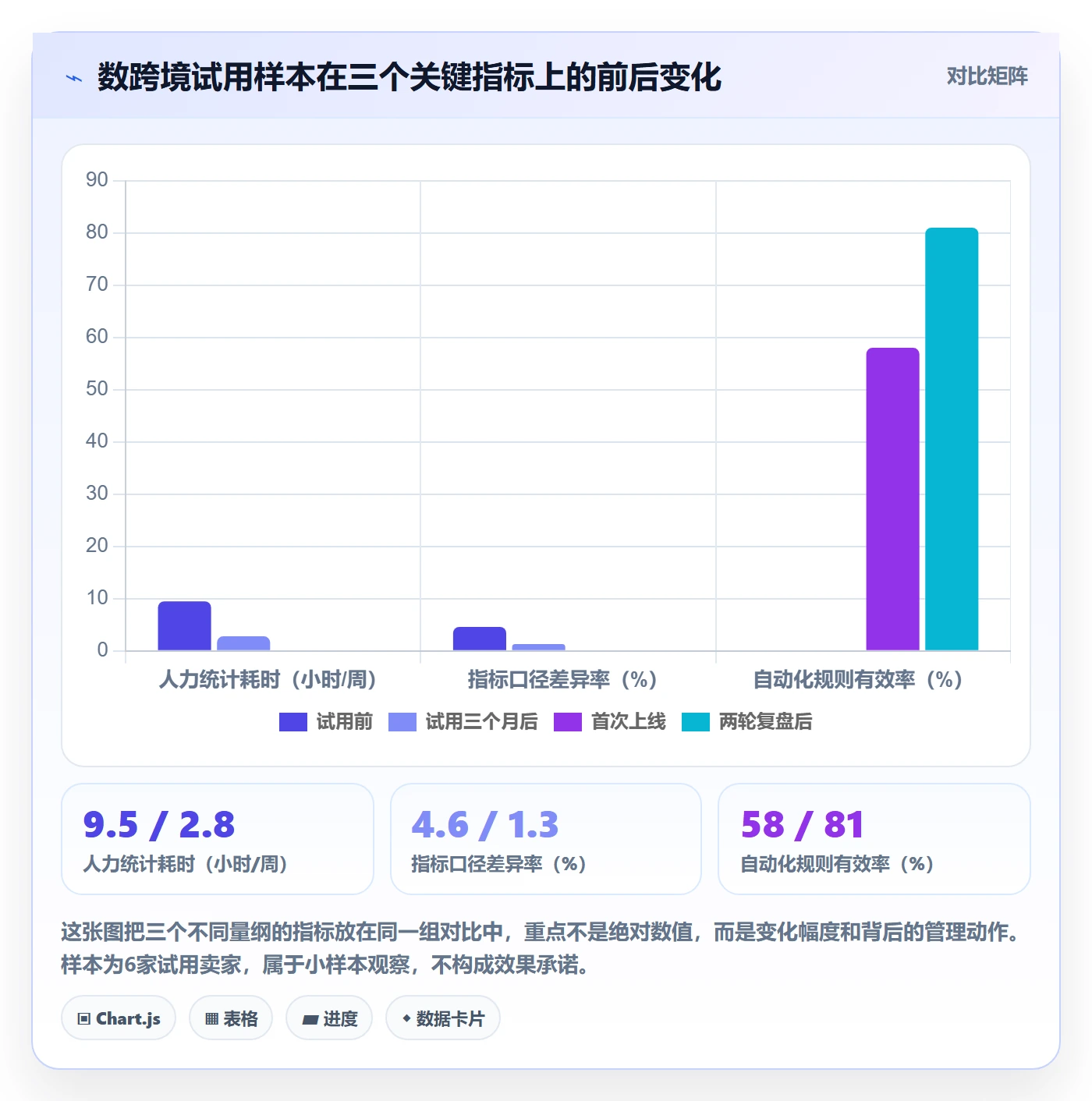
Task: Select the 表格 chip
Action: [231, 1018]
